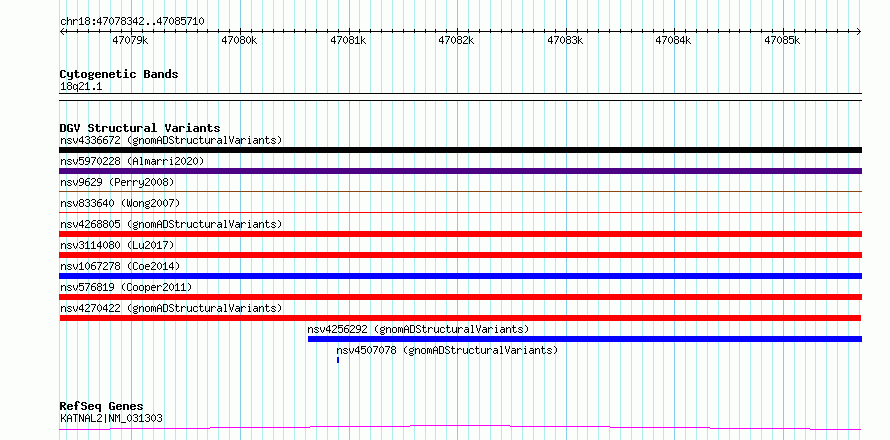Click the nsv9629 (Perry2008) label
The image size is (890, 440).
[117, 182]
